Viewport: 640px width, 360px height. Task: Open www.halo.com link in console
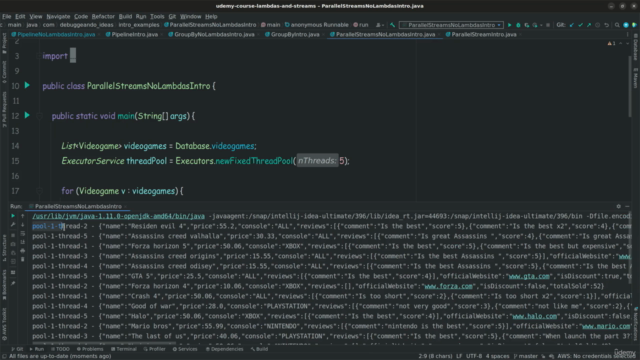pos(535,316)
